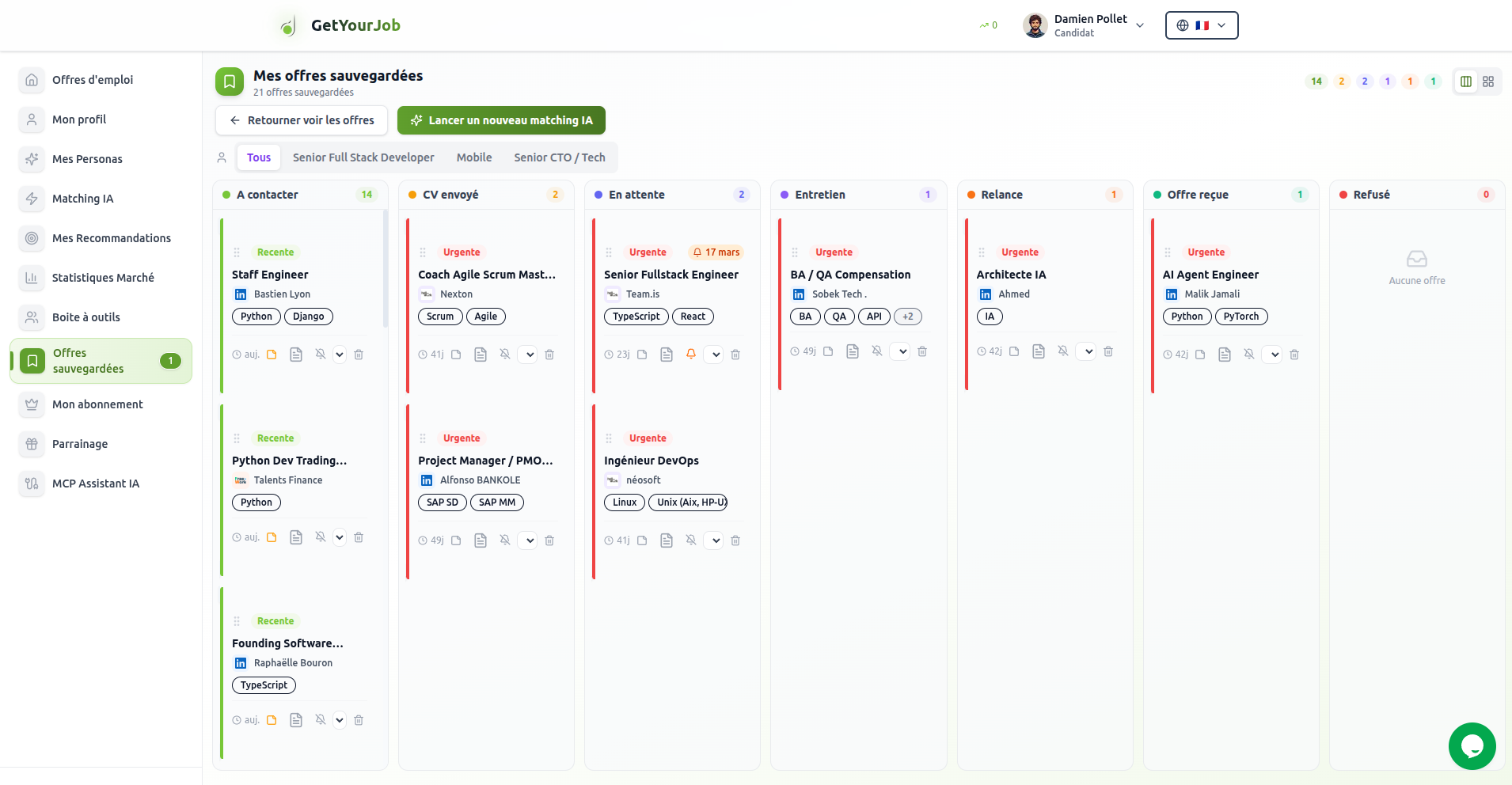Open Matching IA in the sidebar

(x=101, y=199)
